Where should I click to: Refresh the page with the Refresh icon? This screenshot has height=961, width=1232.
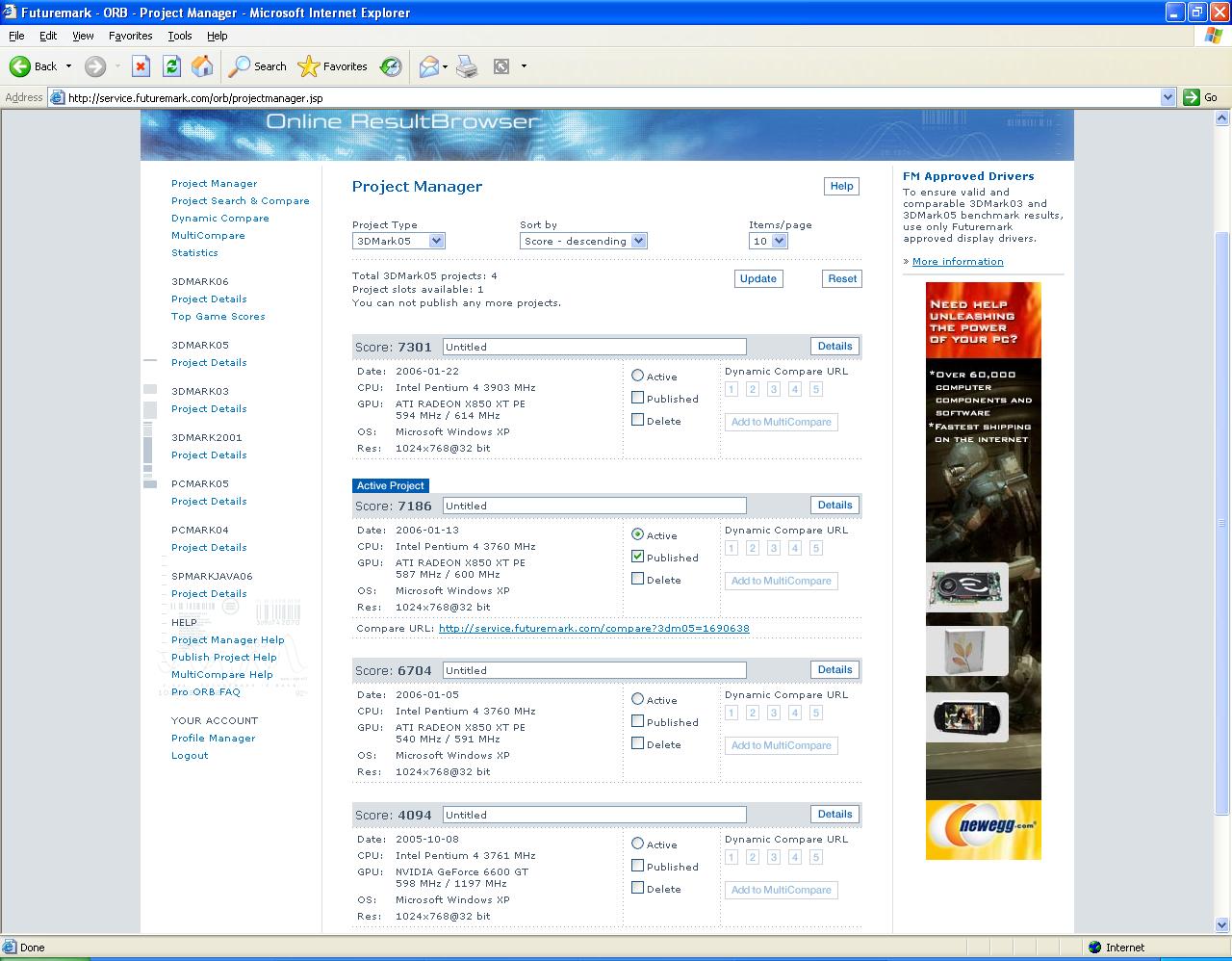[x=171, y=66]
